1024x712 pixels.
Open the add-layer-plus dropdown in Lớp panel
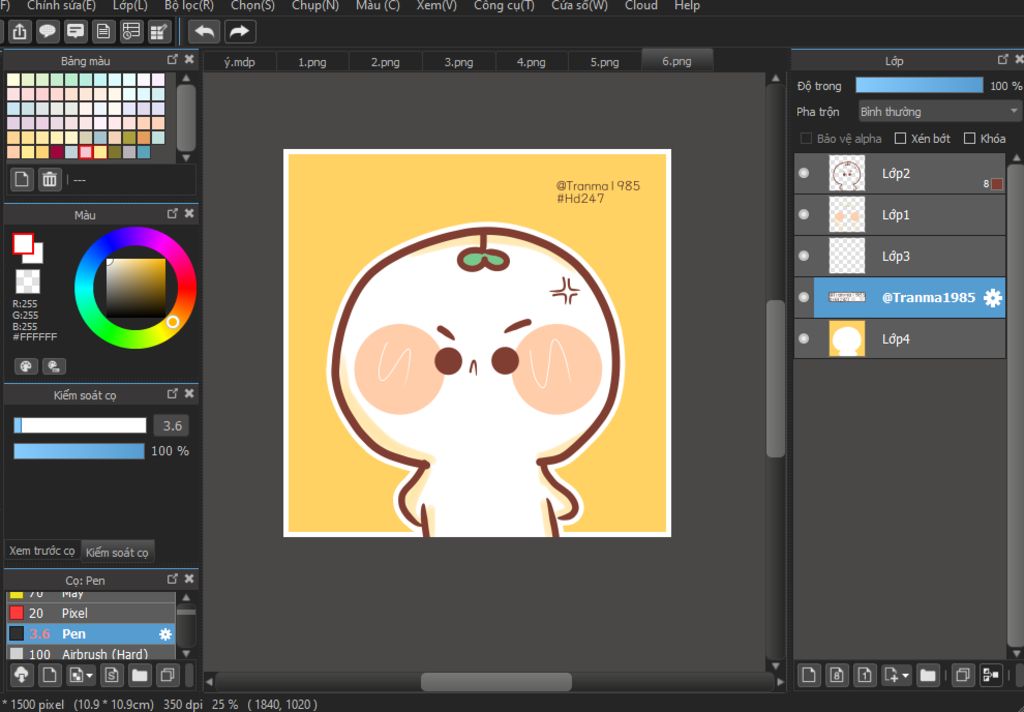(x=905, y=675)
